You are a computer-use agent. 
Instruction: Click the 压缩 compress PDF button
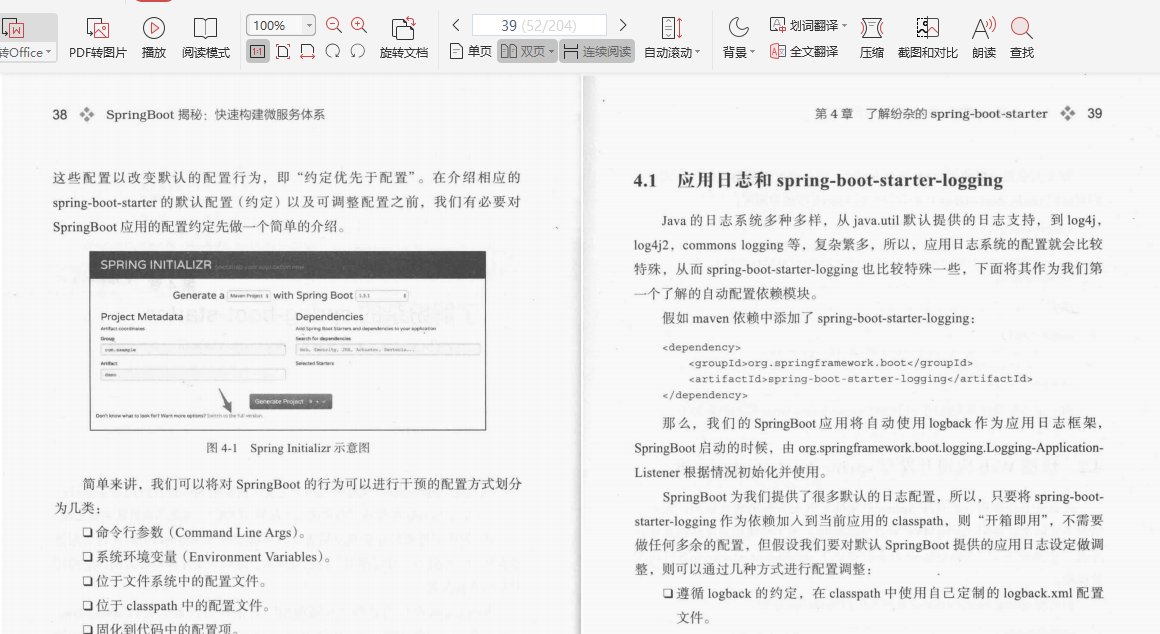tap(871, 38)
